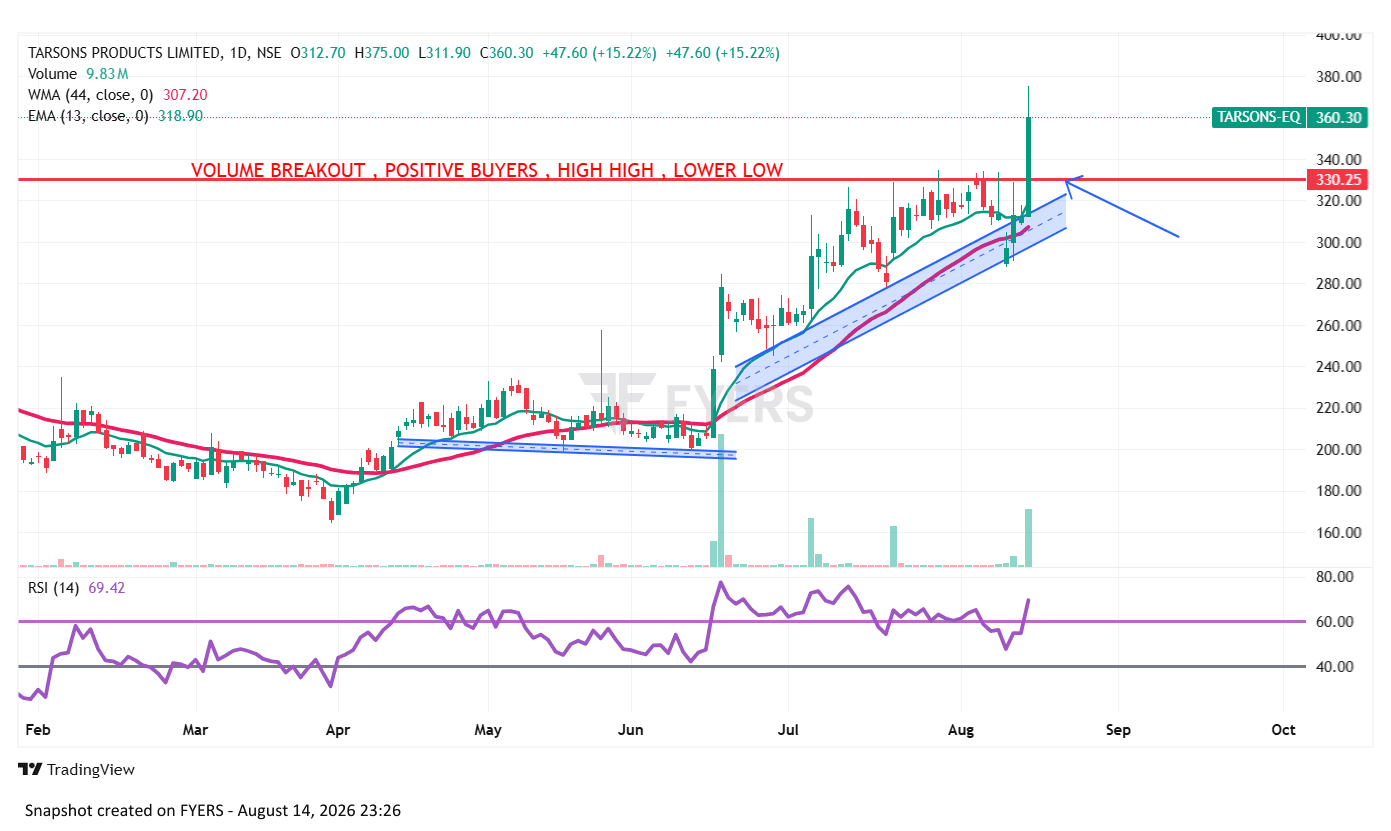
Task: Click the 200.00 price axis label
Action: click(x=1339, y=450)
